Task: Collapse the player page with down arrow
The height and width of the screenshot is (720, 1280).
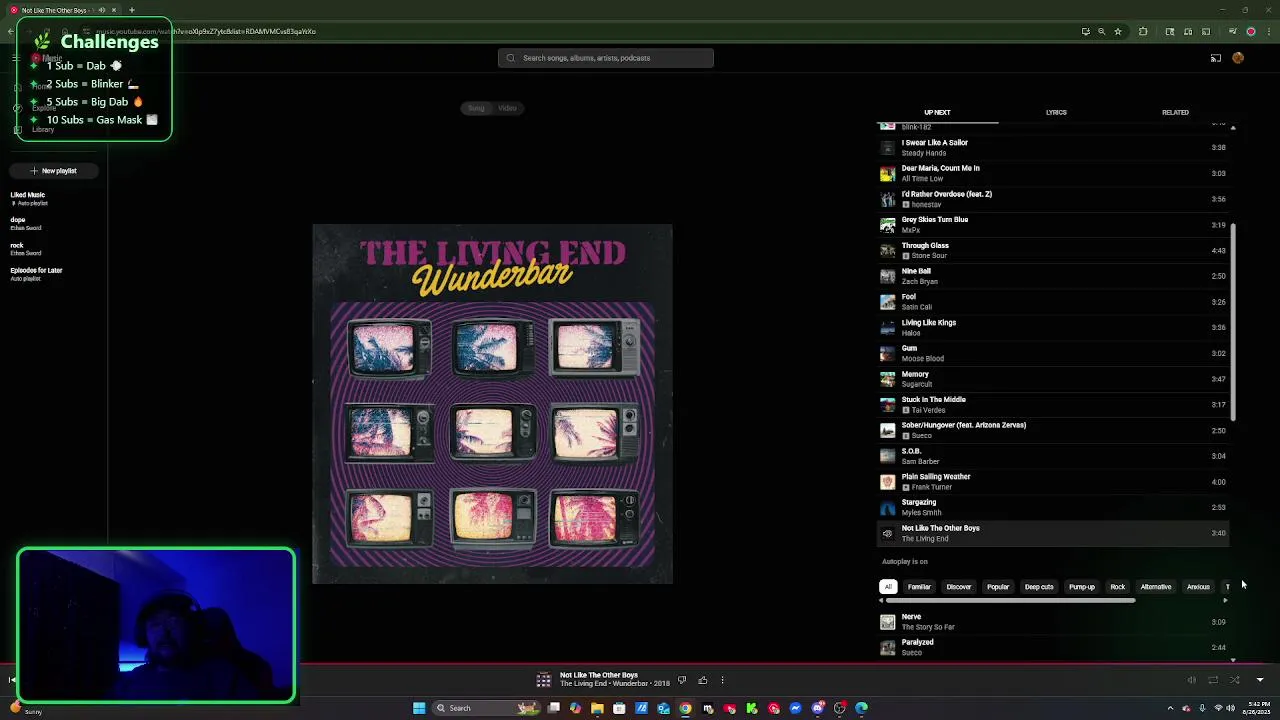Action: 1260,680
